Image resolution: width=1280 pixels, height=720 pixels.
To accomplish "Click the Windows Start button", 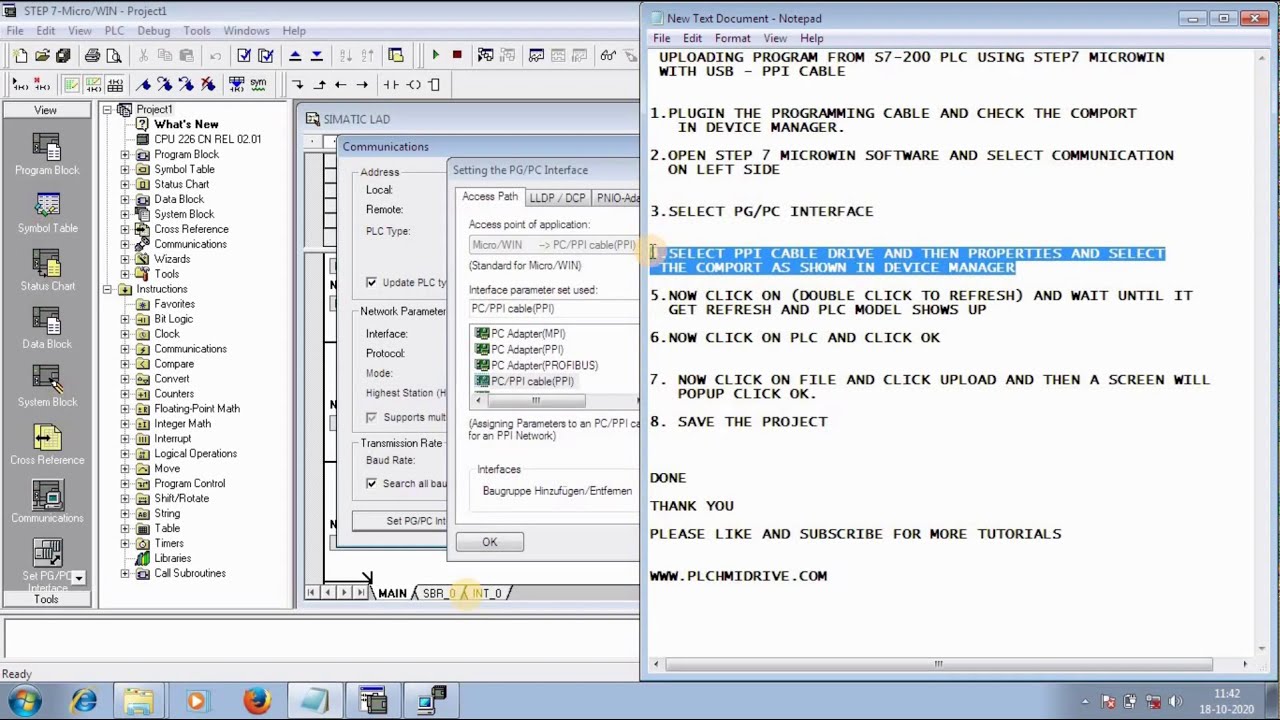I will tap(25, 701).
